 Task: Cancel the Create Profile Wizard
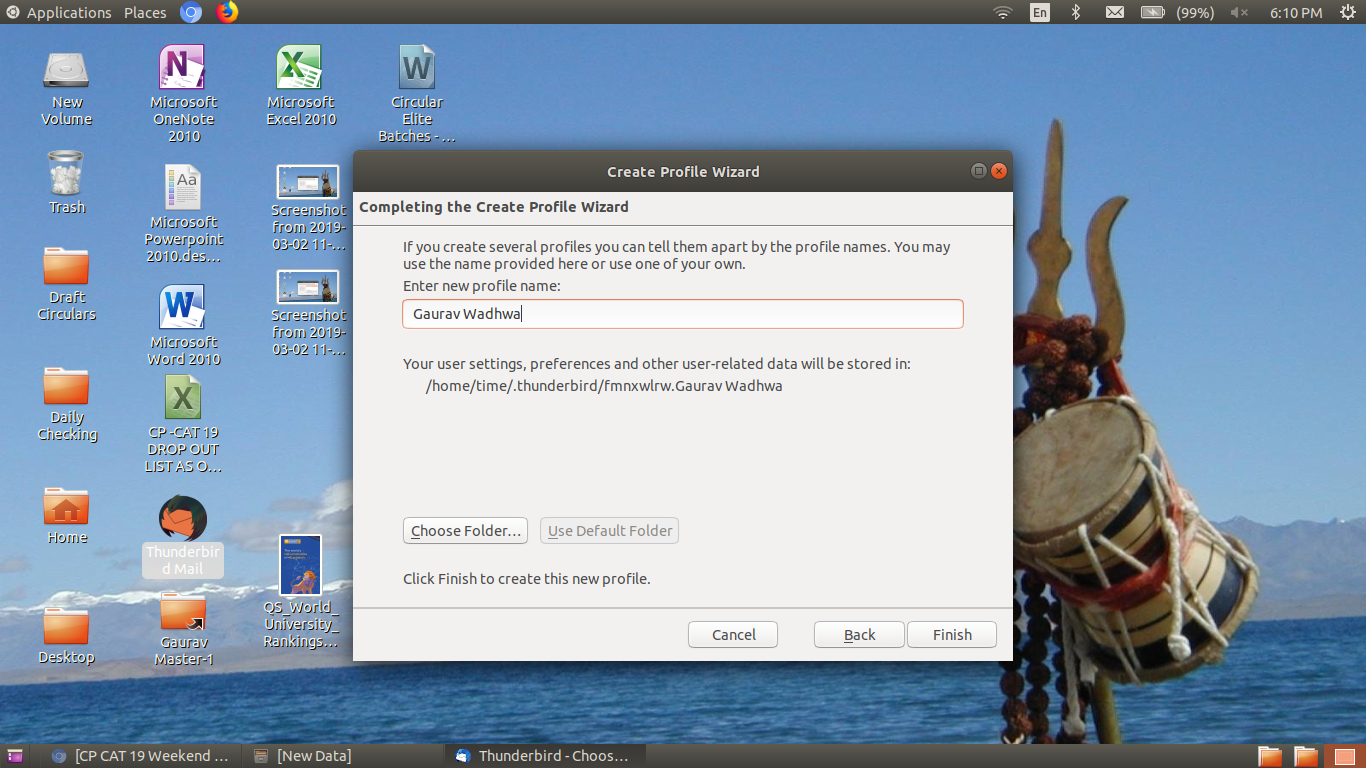(733, 635)
